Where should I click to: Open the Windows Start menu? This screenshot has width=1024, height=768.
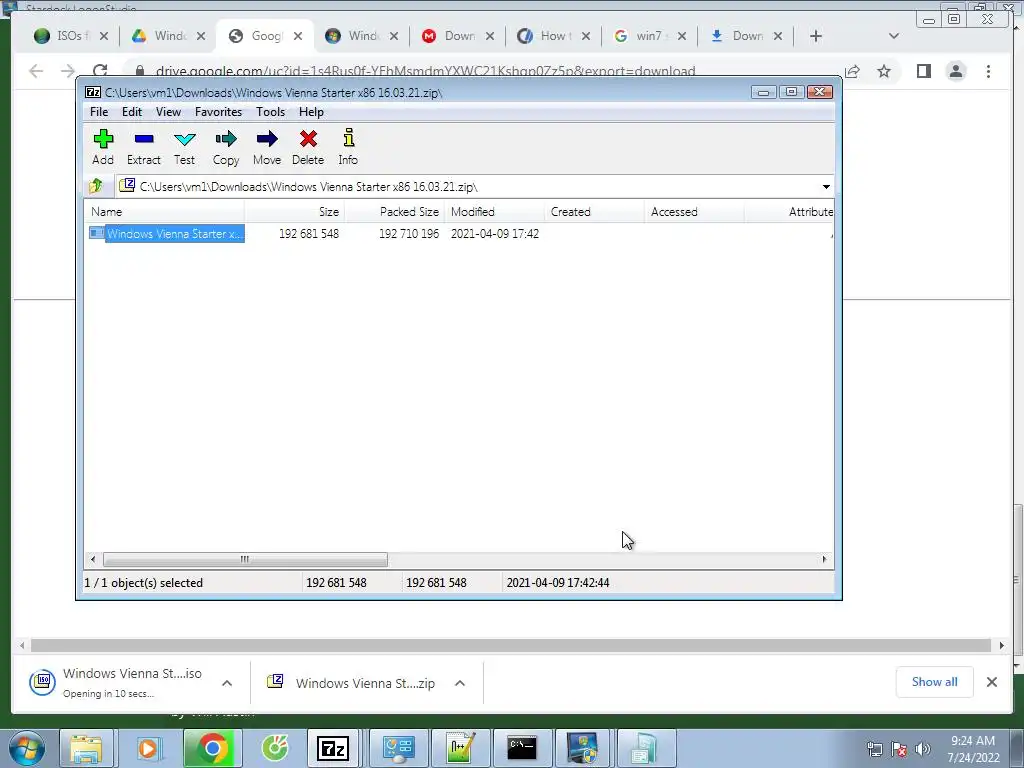click(x=26, y=748)
